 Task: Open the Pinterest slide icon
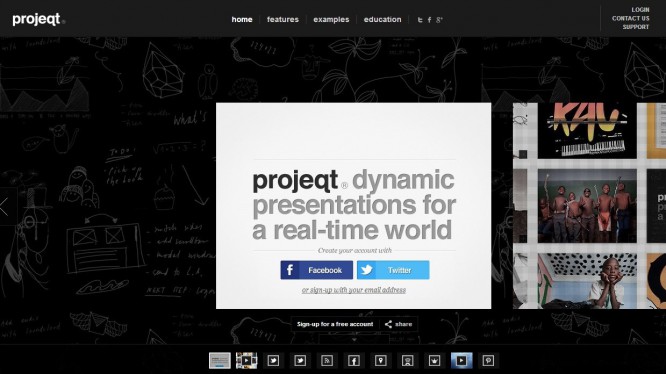tap(488, 361)
